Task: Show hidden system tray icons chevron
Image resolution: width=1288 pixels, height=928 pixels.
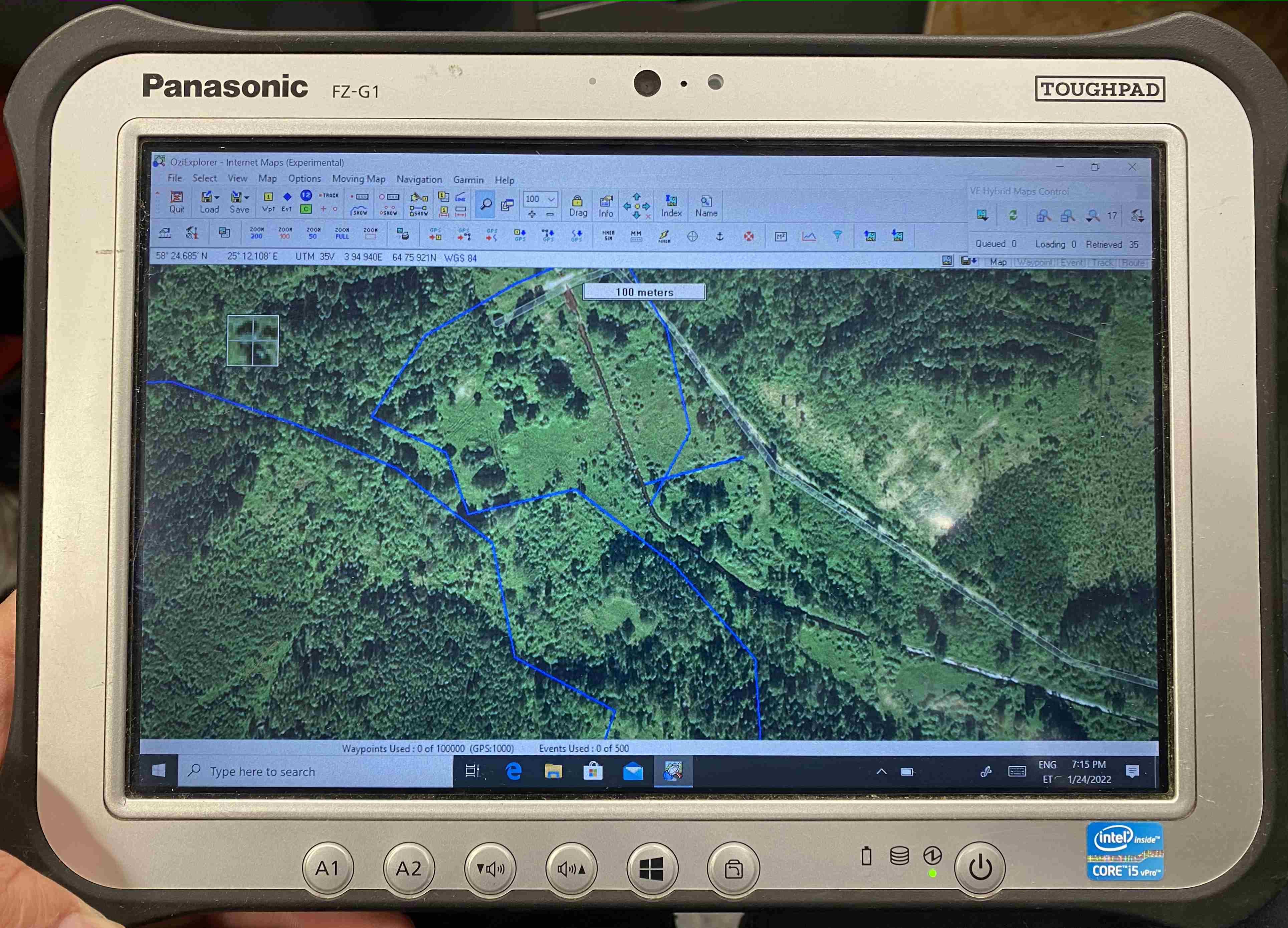Action: coord(881,772)
